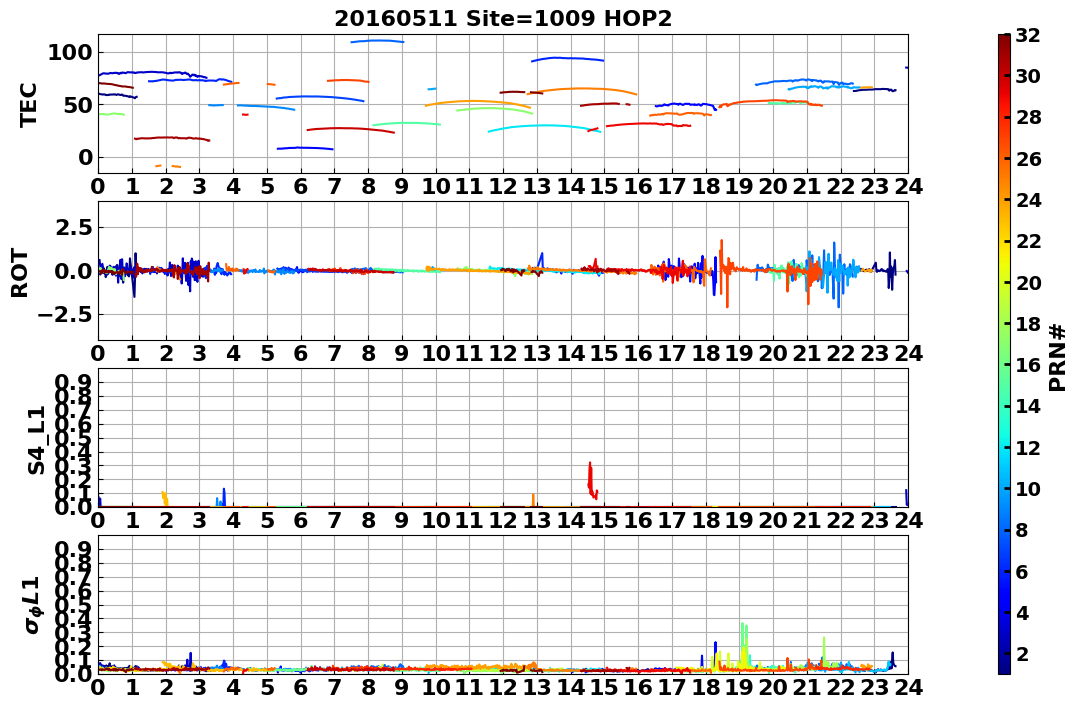Click colorbar tick label "18"
This screenshot has width=1077, height=709.
[x=1028, y=324]
